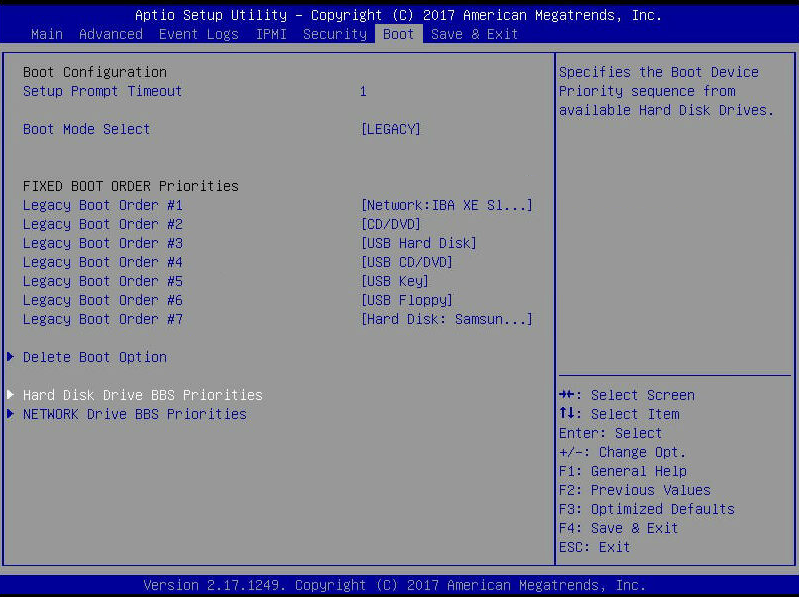Open Hard Disk Drive BBS Priorities

click(x=143, y=395)
